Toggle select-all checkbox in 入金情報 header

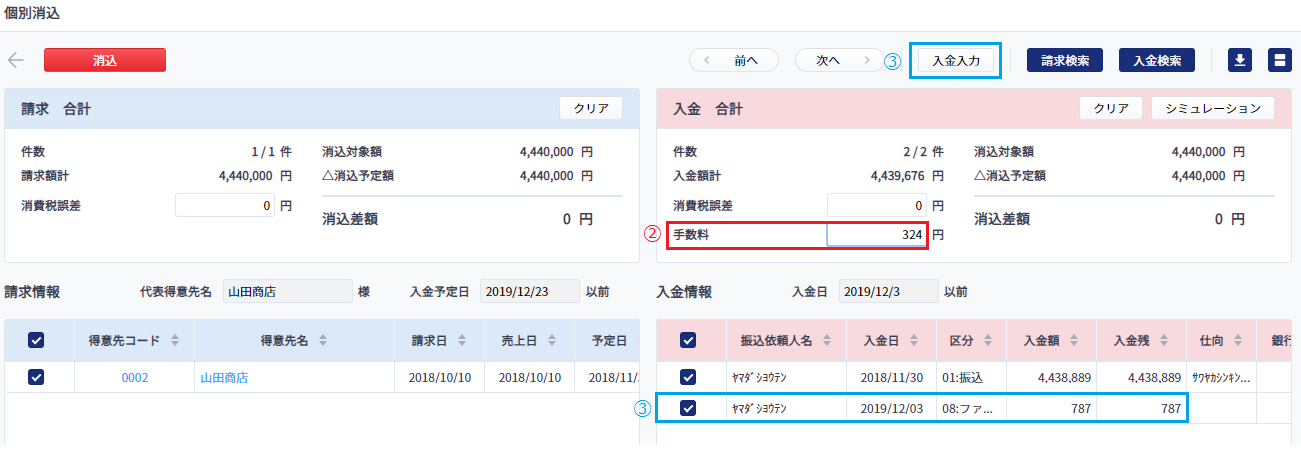tap(688, 340)
